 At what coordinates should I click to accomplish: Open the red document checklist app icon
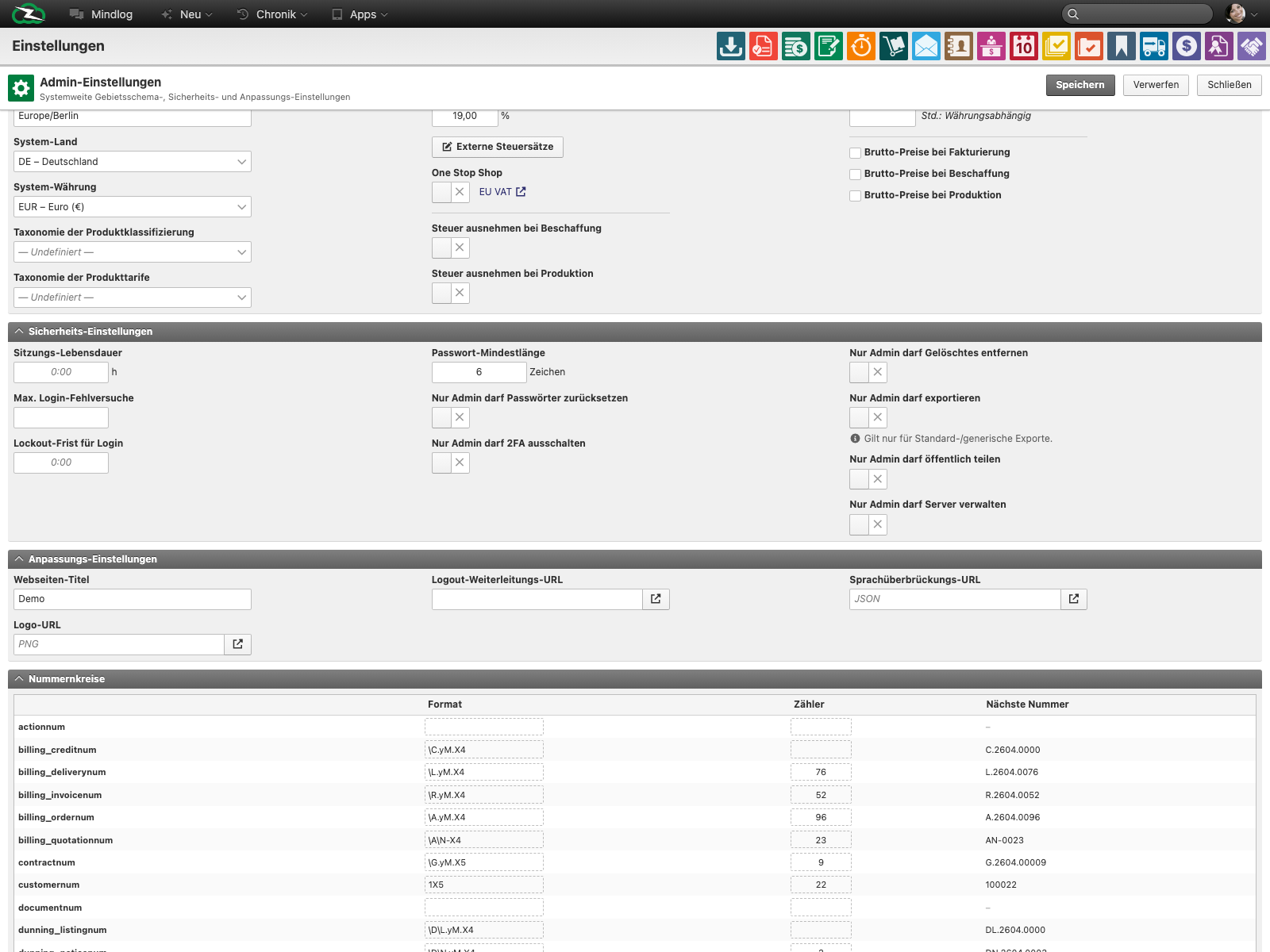[763, 46]
